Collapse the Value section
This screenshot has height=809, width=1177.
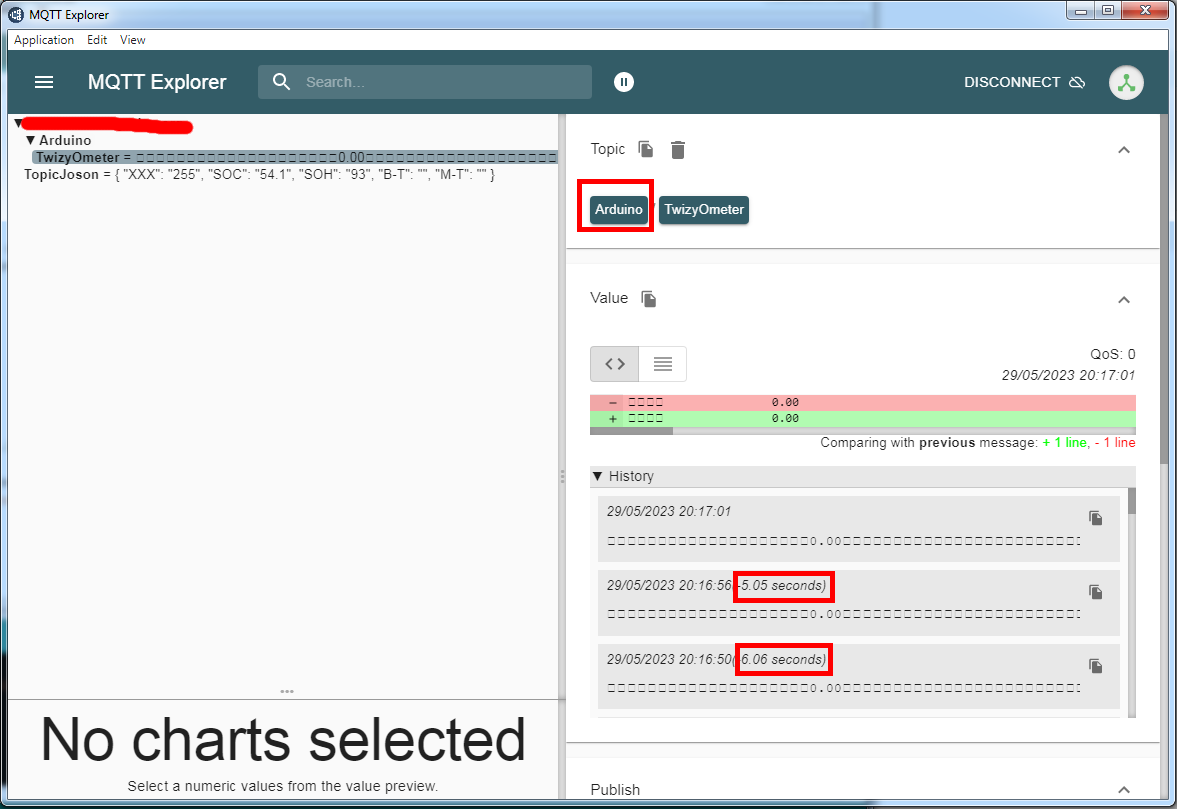click(1123, 300)
